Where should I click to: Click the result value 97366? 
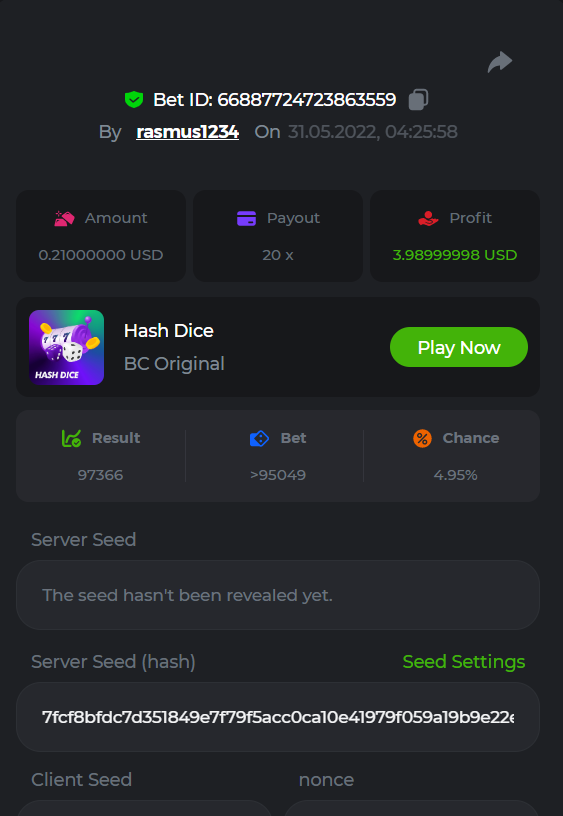click(x=100, y=475)
